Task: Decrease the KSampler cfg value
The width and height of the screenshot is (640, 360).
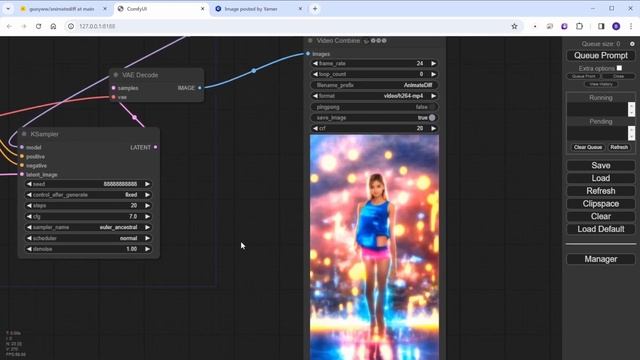Action: click(29, 216)
